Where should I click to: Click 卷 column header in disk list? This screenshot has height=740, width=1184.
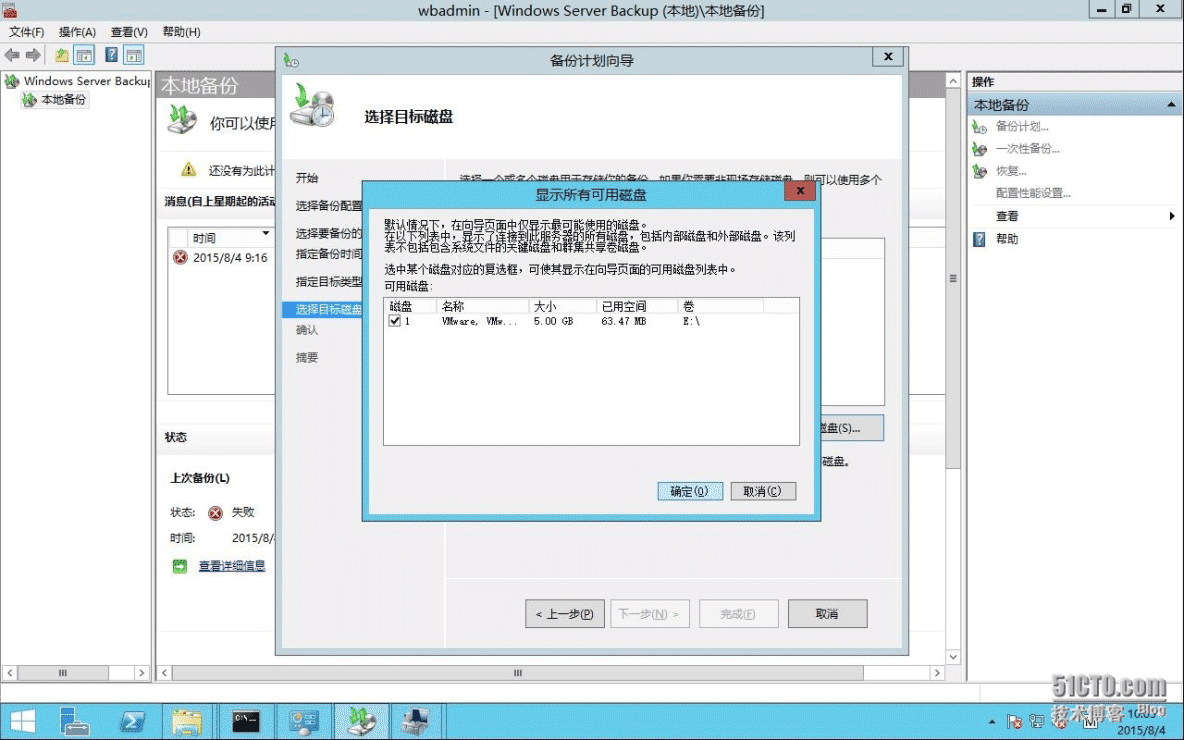coord(721,306)
